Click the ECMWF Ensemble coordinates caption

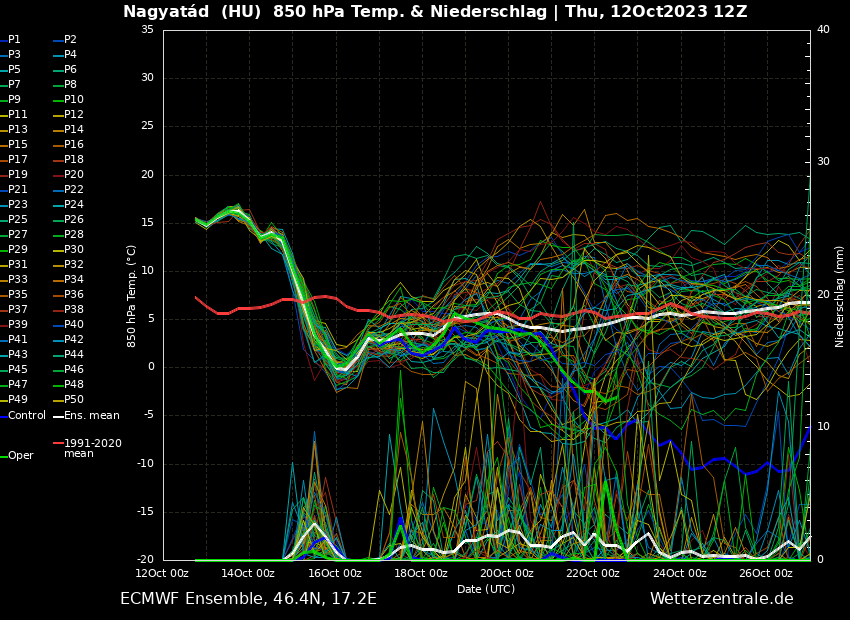tap(248, 599)
